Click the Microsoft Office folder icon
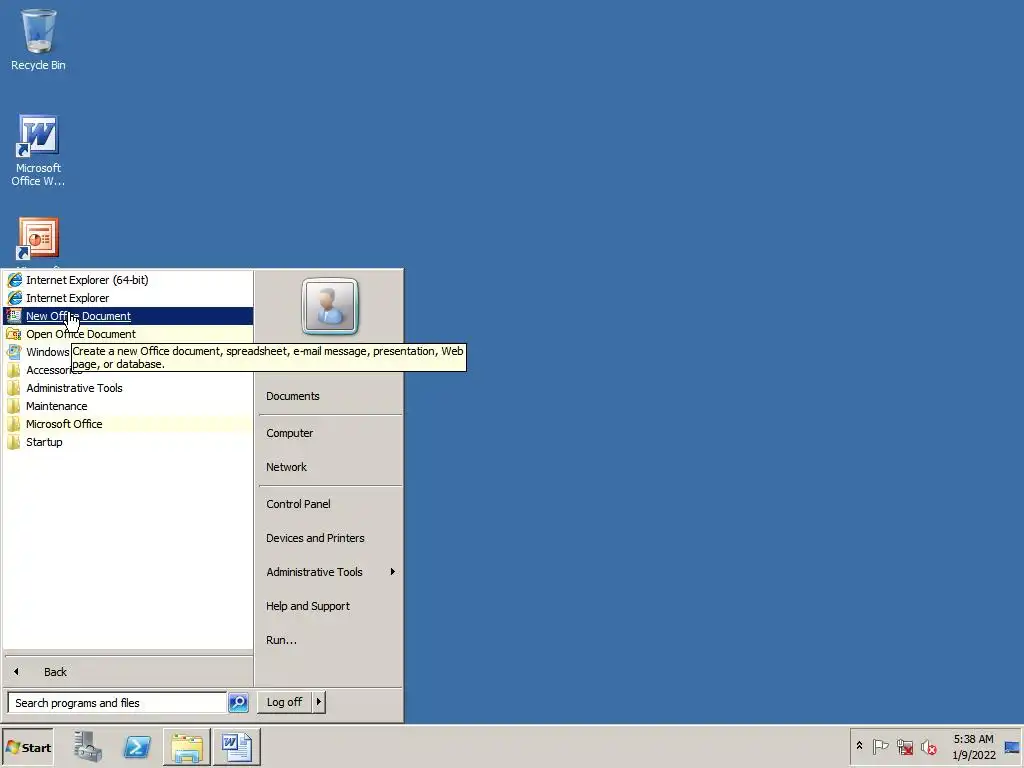Image resolution: width=1024 pixels, height=768 pixels. pyautogui.click(x=14, y=424)
